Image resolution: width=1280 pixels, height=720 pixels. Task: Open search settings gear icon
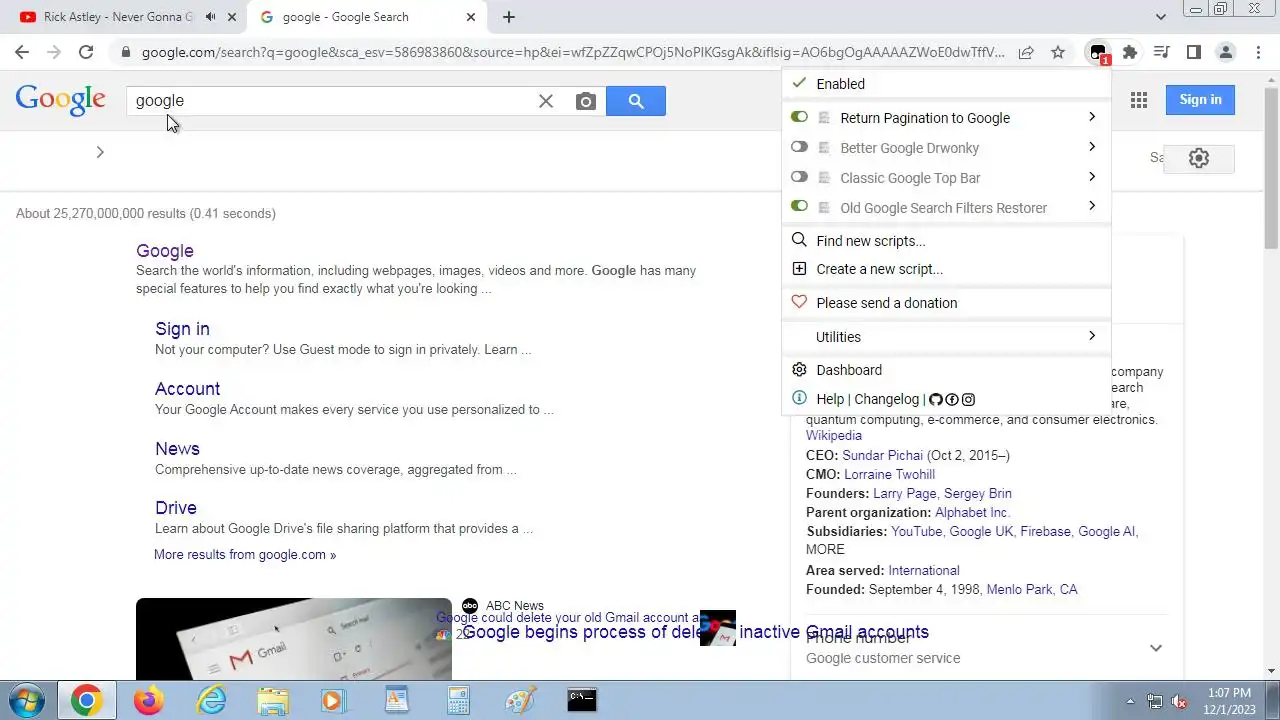[1199, 158]
